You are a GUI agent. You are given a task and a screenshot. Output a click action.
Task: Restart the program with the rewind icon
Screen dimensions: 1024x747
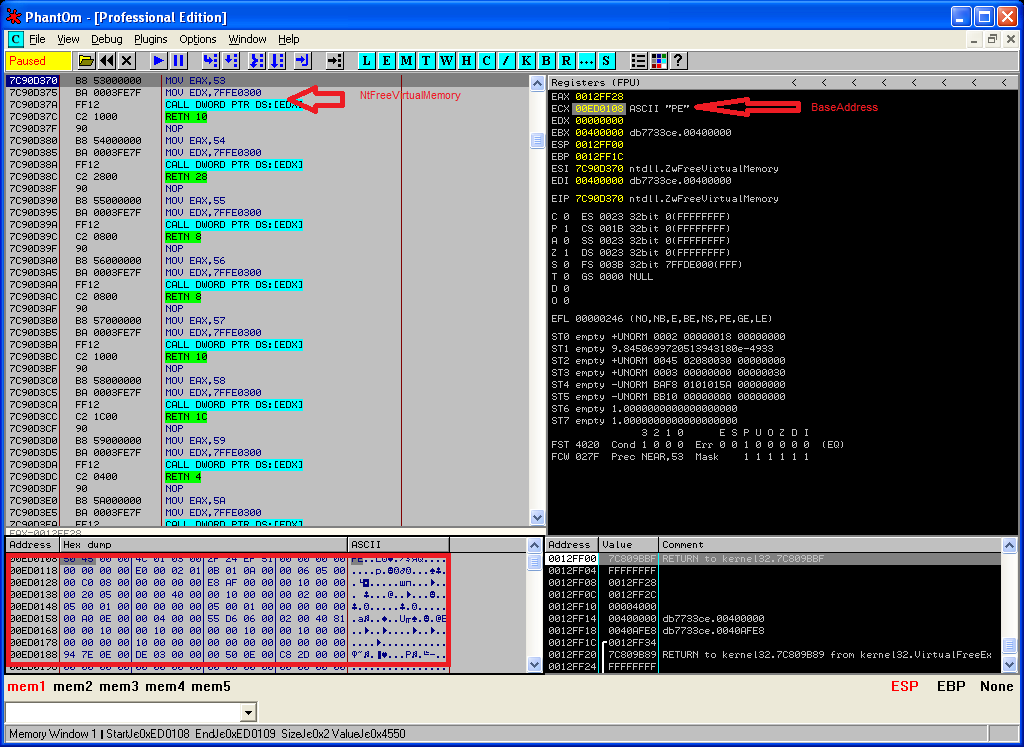click(106, 61)
